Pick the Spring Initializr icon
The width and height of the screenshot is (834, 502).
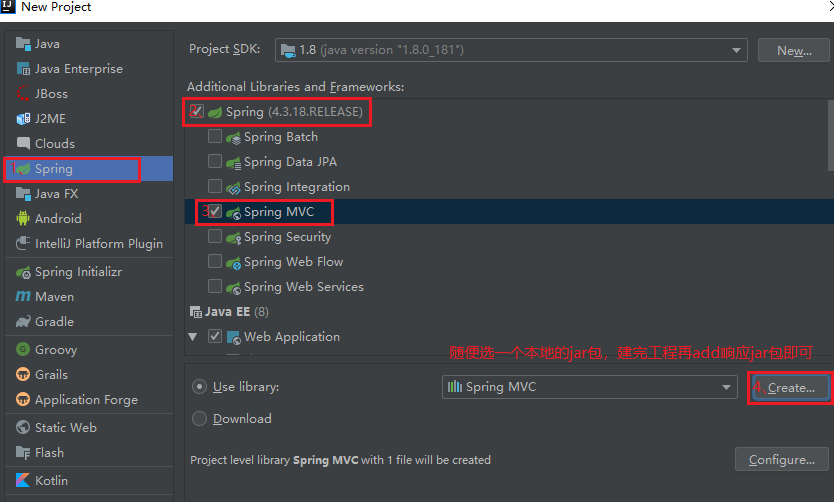[x=23, y=272]
